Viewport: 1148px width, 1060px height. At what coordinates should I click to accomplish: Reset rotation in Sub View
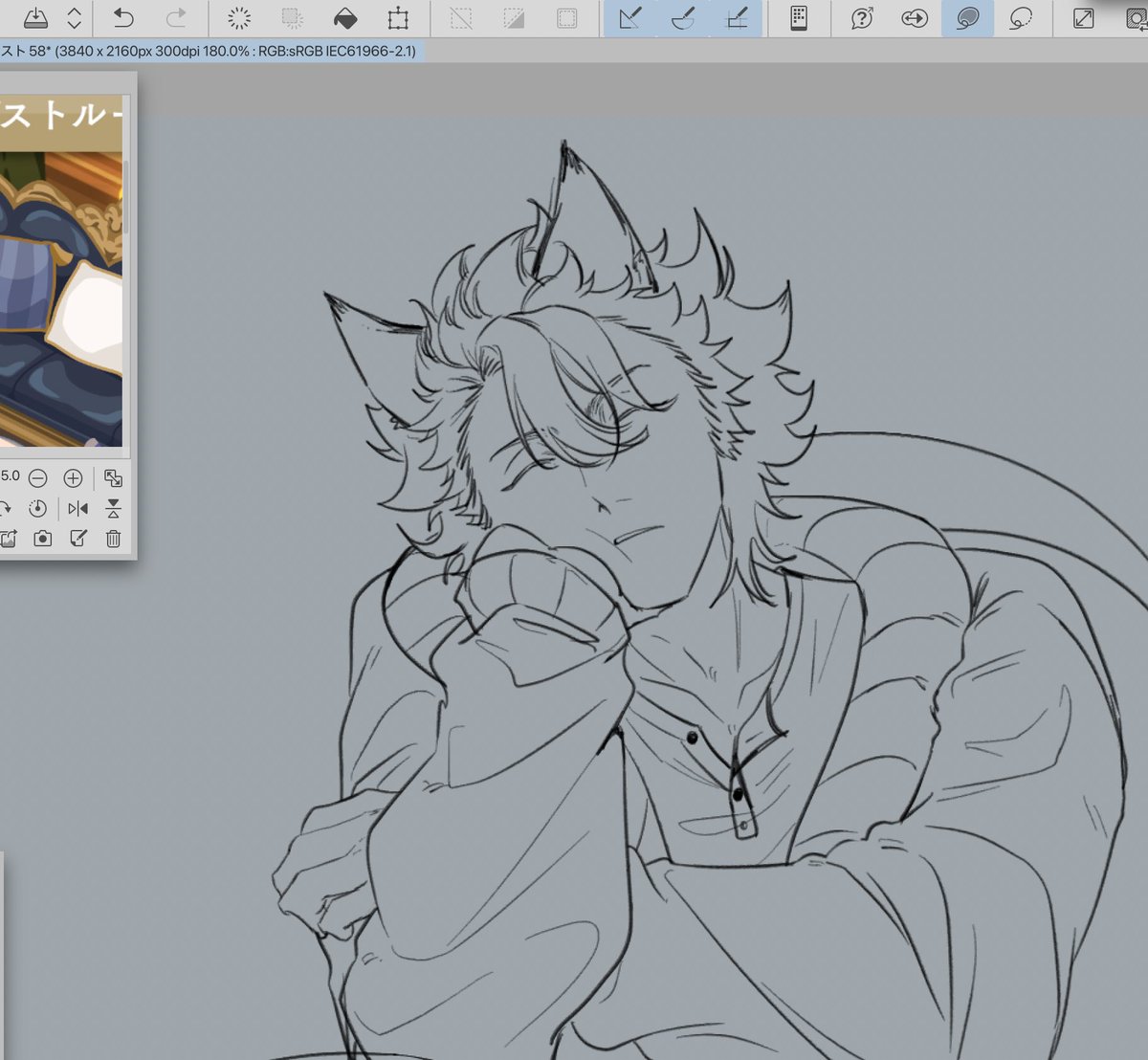click(37, 508)
